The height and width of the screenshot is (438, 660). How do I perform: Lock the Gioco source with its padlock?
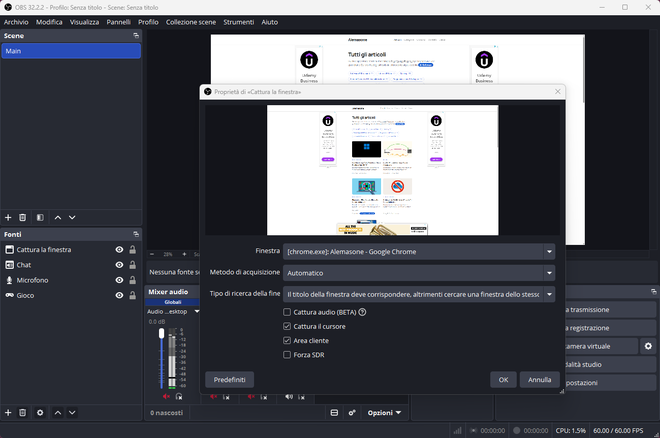pyautogui.click(x=133, y=295)
